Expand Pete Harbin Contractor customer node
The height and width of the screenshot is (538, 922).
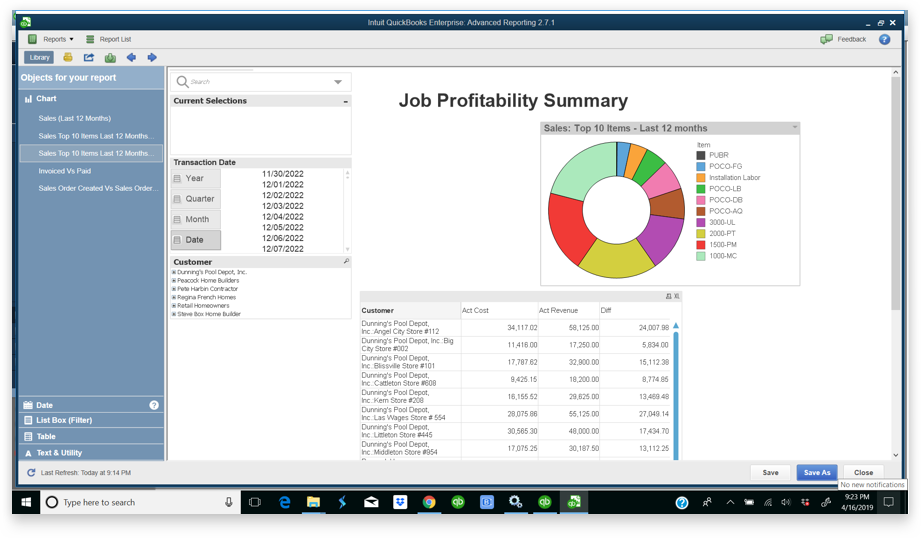(174, 289)
